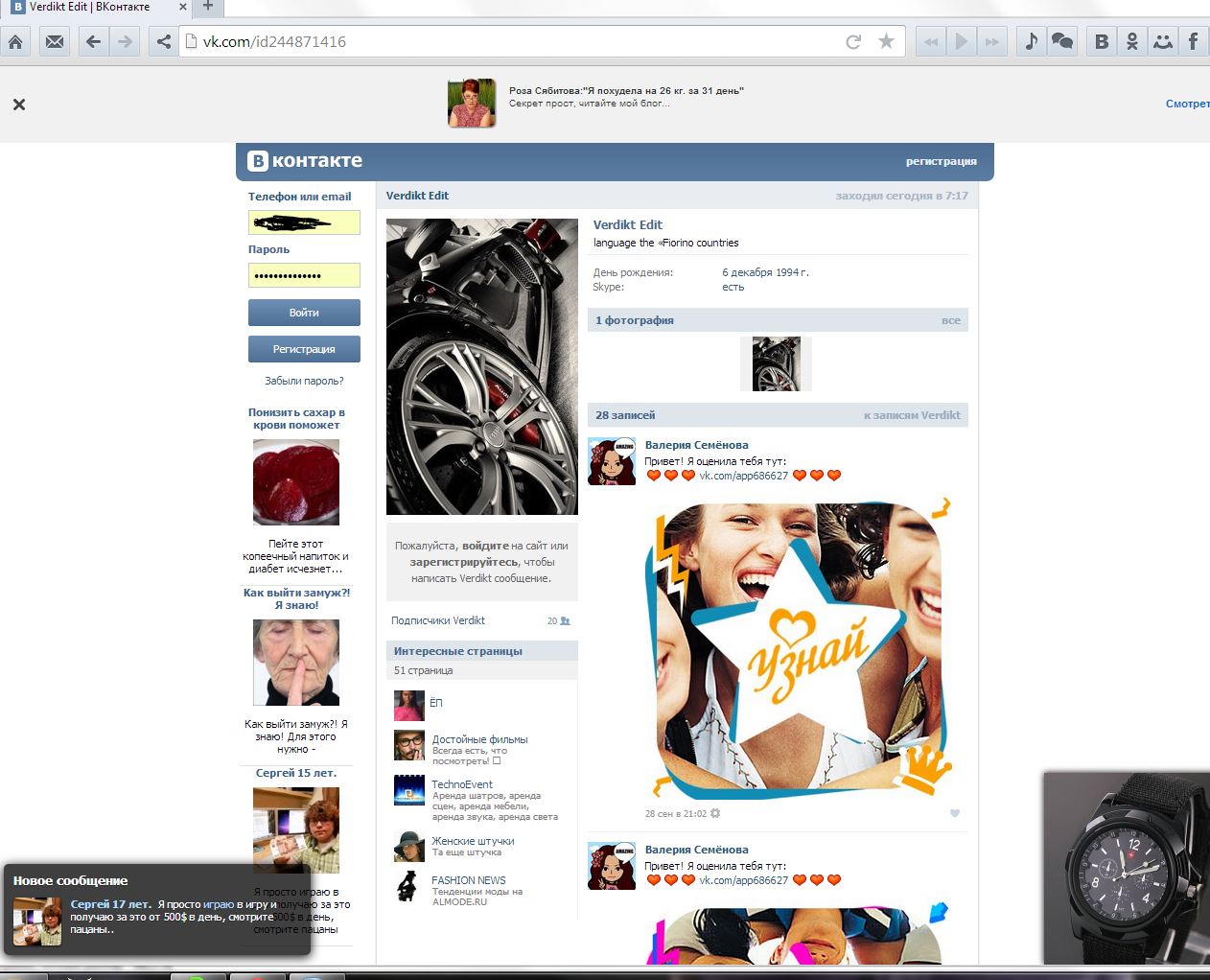
Task: Open FASHION NEWS page link
Action: tap(468, 880)
